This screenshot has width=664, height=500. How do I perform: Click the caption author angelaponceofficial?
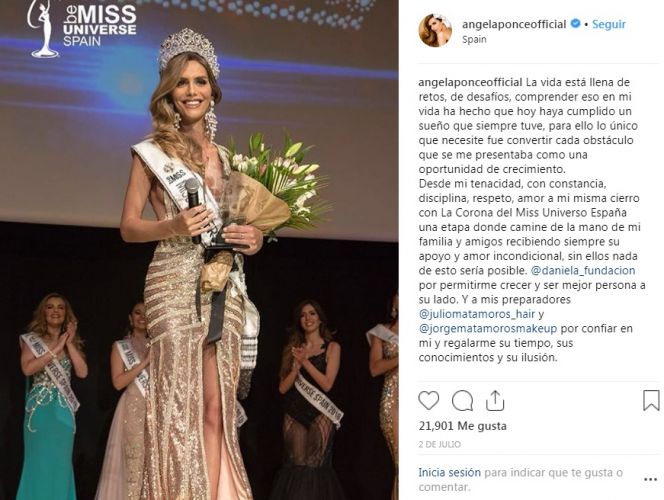[470, 82]
